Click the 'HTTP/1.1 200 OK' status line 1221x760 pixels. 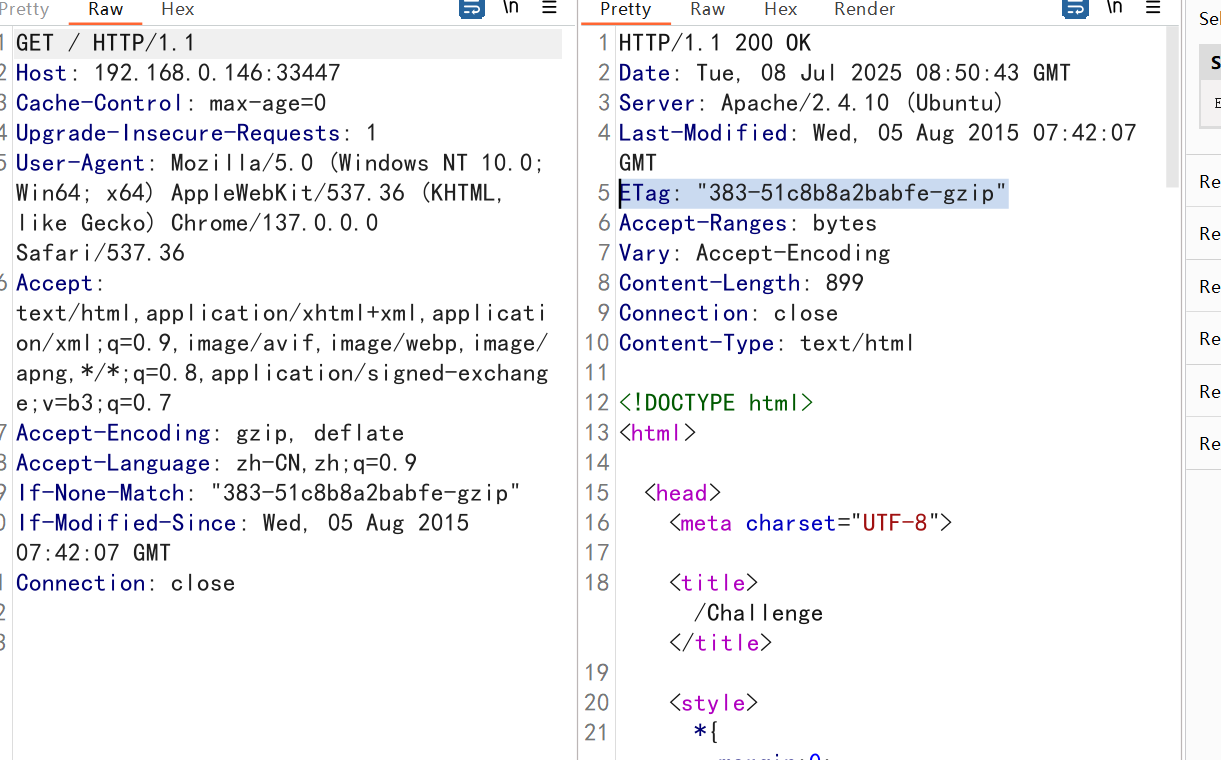715,43
